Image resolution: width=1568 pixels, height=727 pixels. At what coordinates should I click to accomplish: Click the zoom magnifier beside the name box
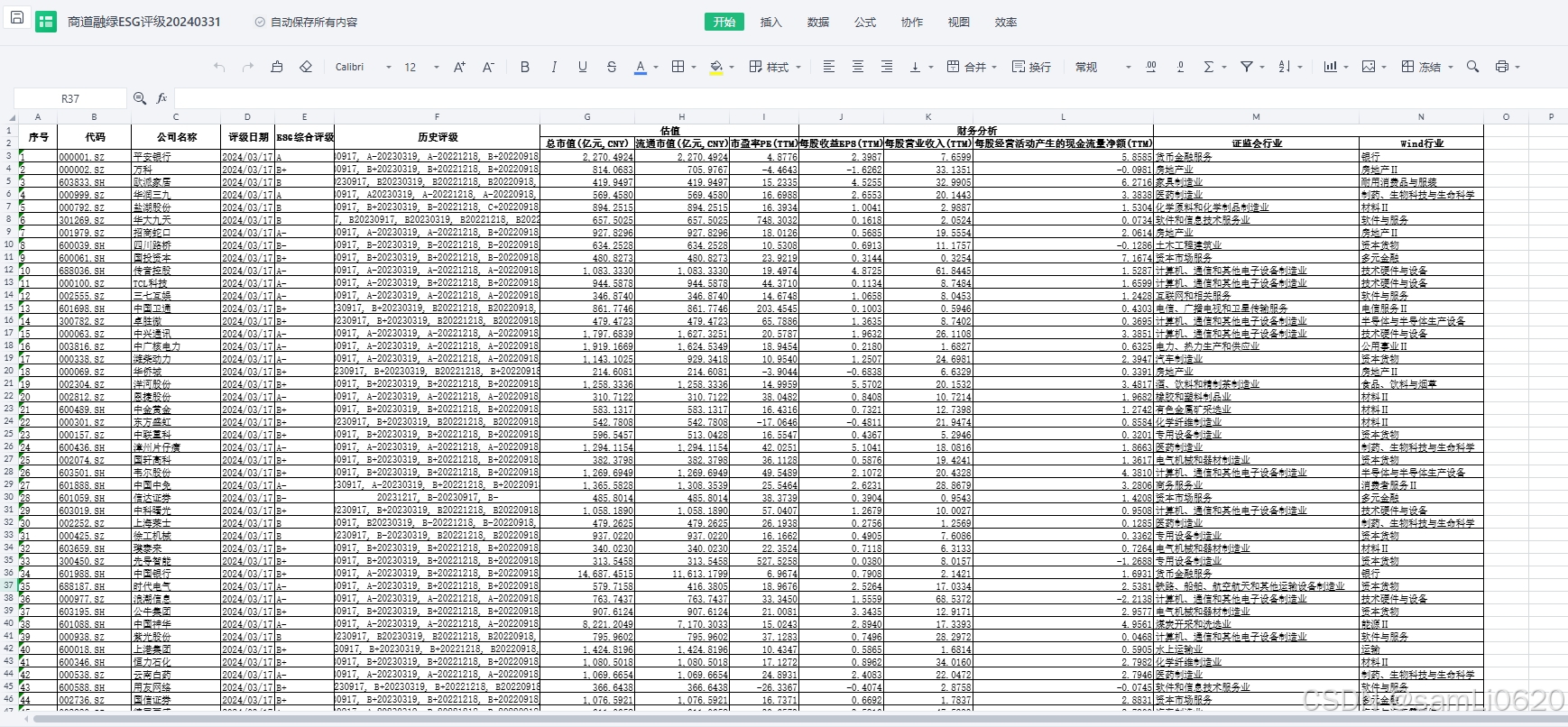[140, 98]
